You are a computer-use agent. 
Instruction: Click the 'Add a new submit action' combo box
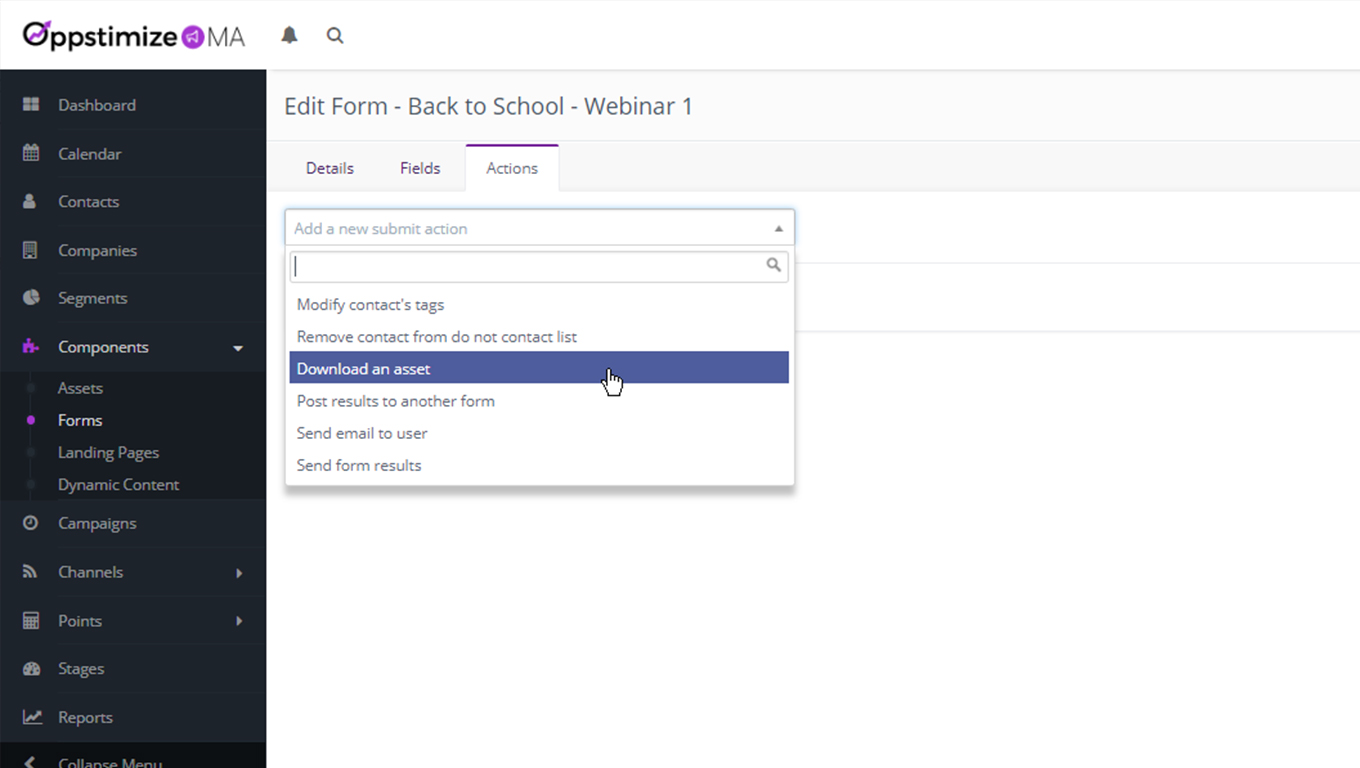pyautogui.click(x=540, y=228)
